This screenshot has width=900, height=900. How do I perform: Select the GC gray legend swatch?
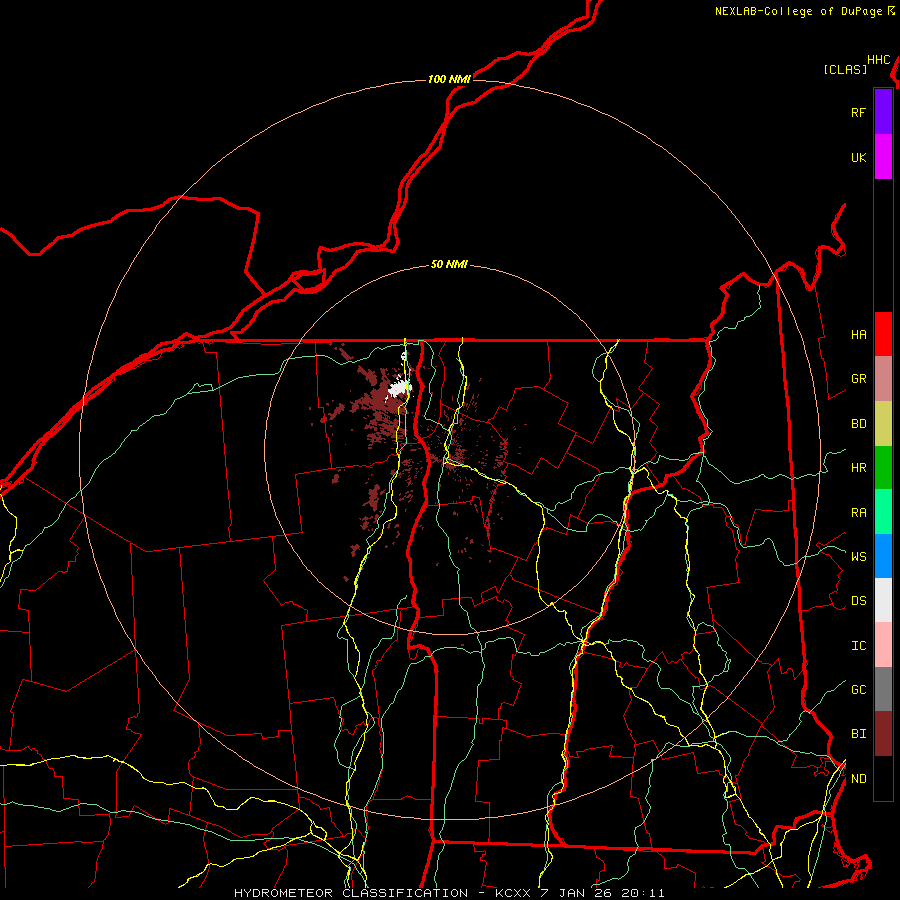point(883,689)
